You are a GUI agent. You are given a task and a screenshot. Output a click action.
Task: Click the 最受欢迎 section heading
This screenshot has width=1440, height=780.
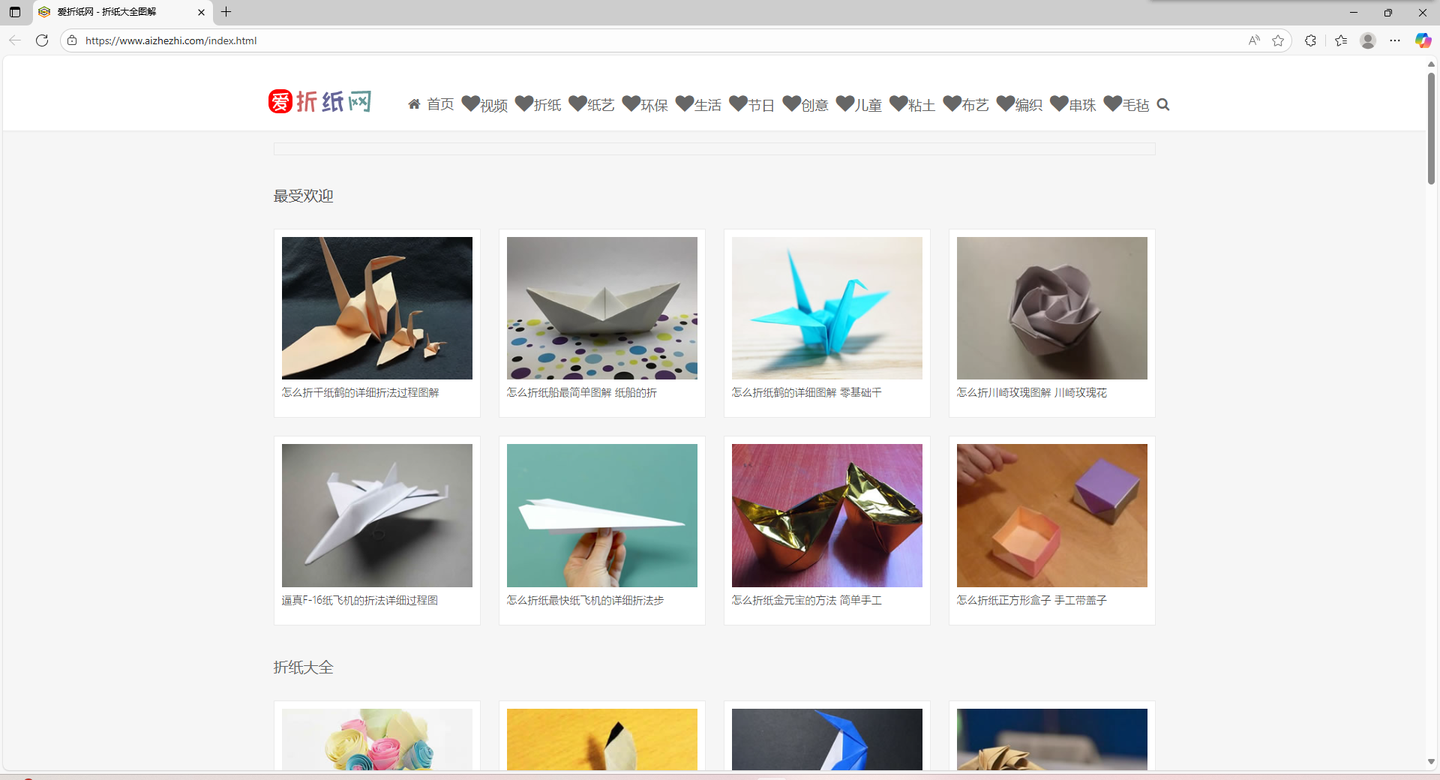(x=303, y=196)
